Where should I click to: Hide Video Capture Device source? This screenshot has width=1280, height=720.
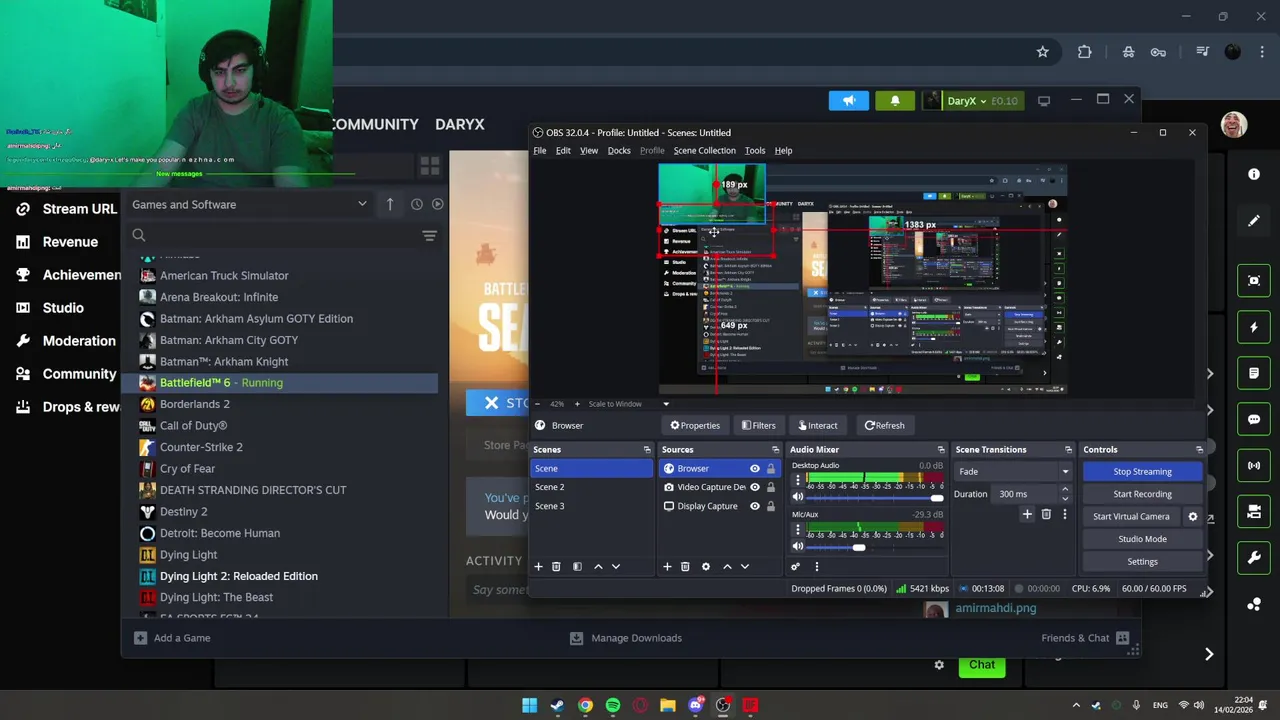755,487
